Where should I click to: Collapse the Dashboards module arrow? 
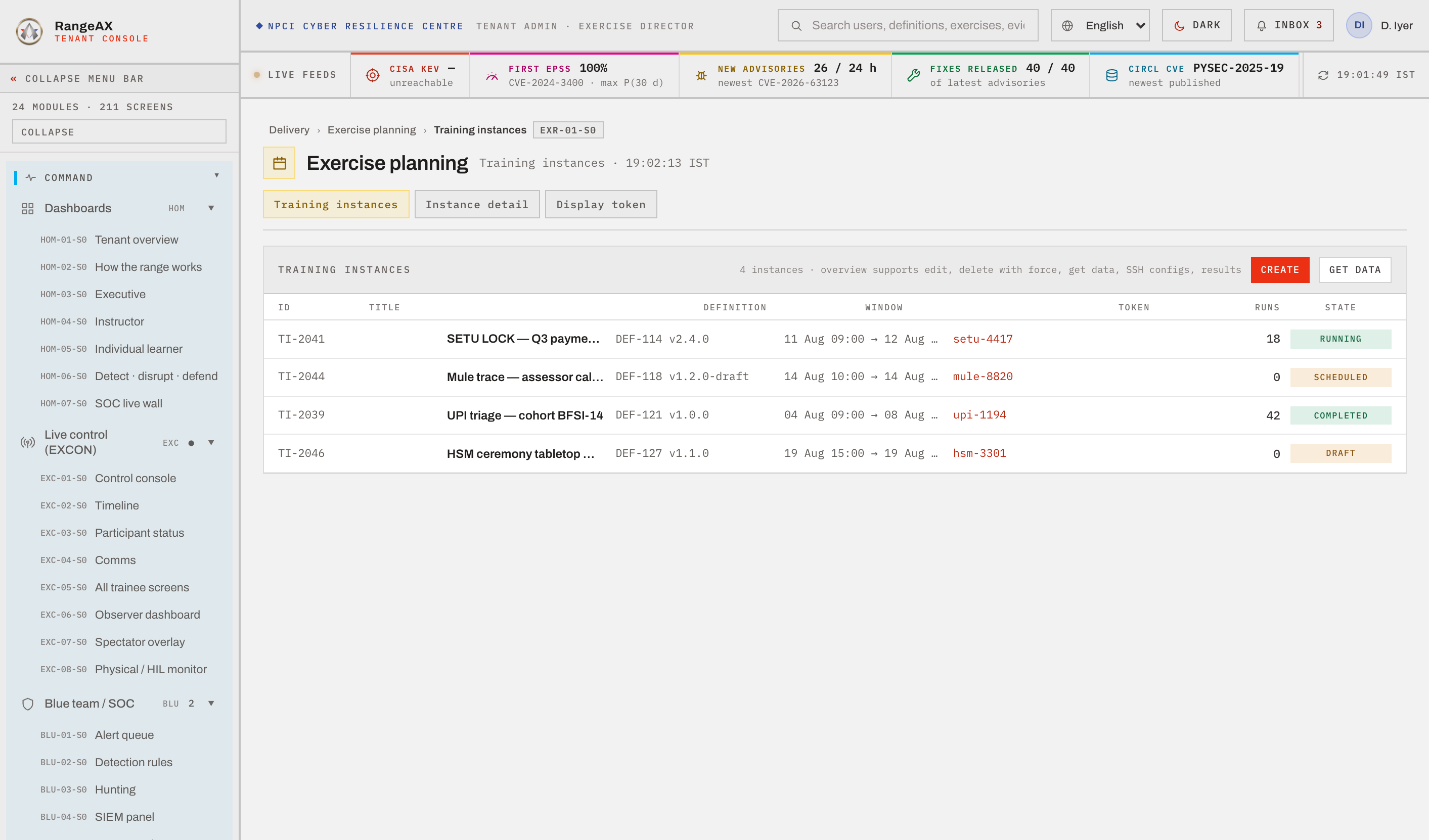211,208
